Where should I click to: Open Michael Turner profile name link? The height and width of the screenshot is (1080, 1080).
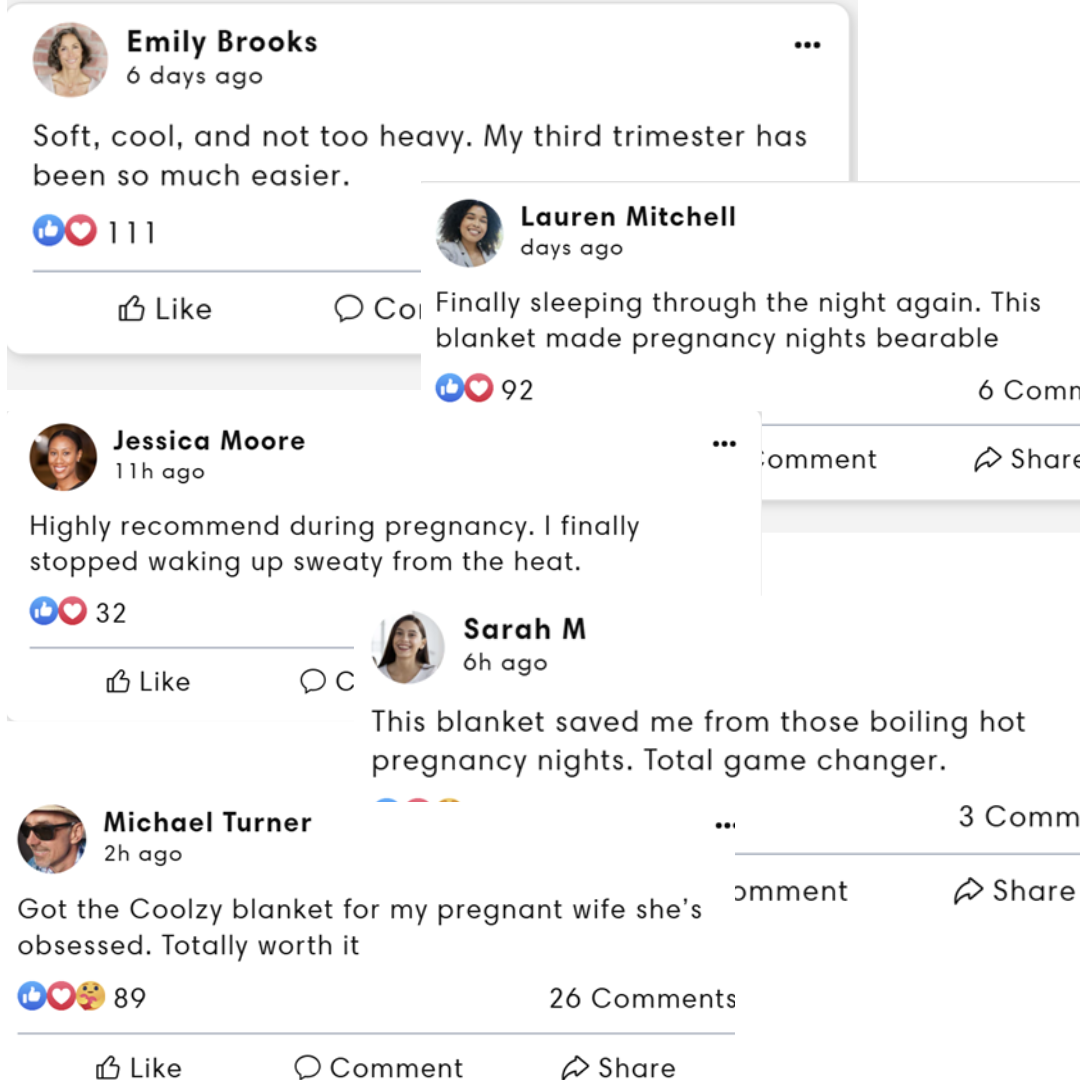click(x=207, y=822)
